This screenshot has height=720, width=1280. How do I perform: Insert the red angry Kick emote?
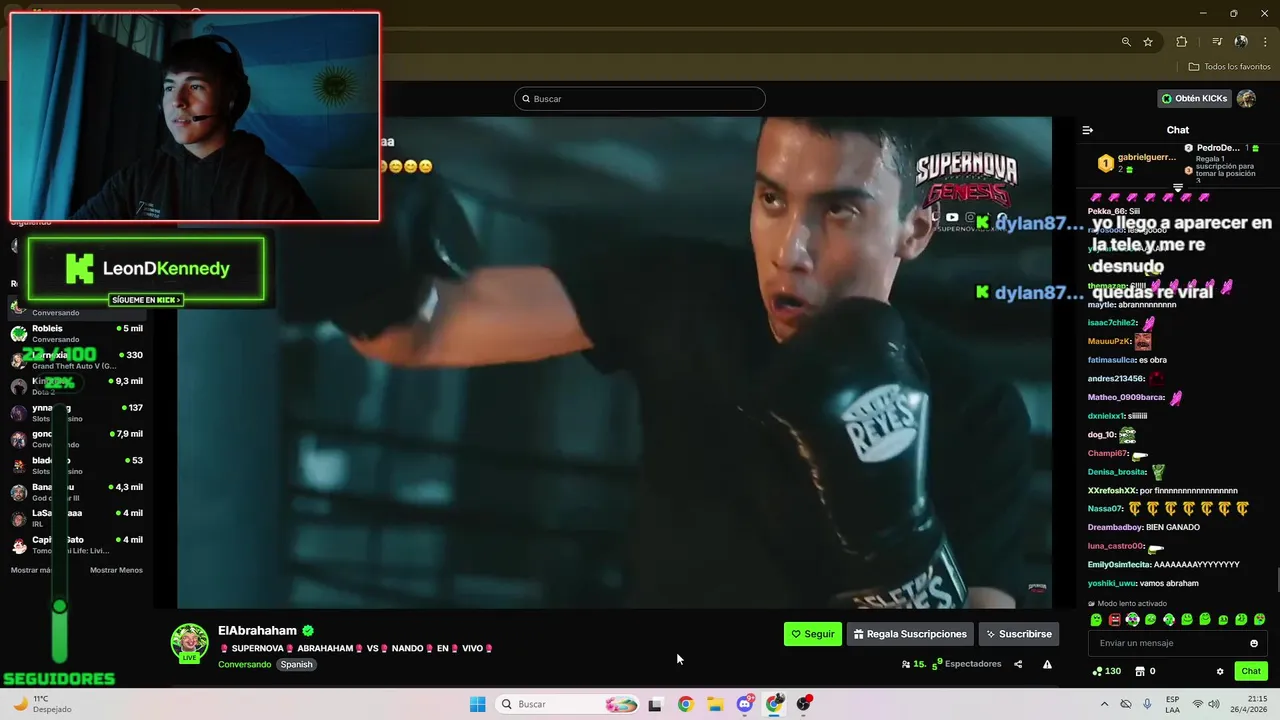point(1114,620)
